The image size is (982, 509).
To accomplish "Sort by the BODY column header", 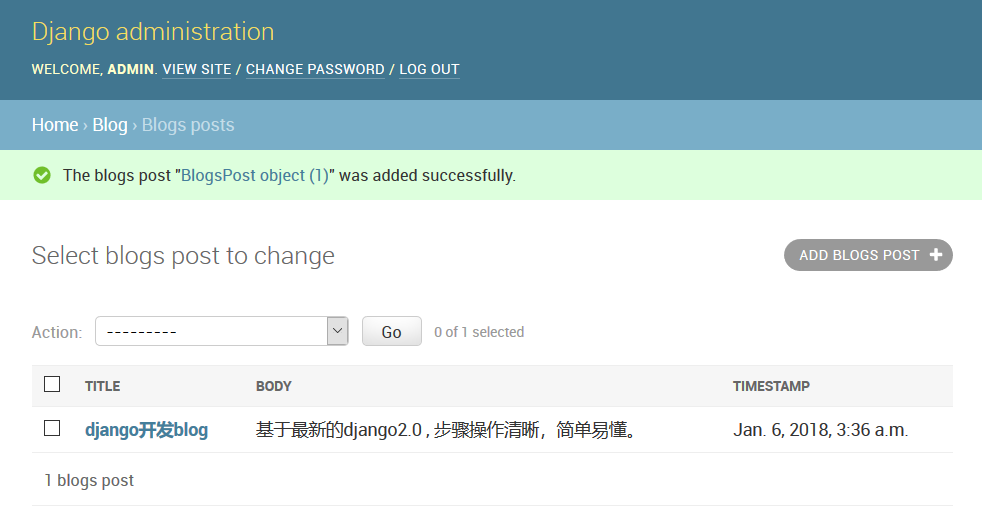I will tap(273, 386).
